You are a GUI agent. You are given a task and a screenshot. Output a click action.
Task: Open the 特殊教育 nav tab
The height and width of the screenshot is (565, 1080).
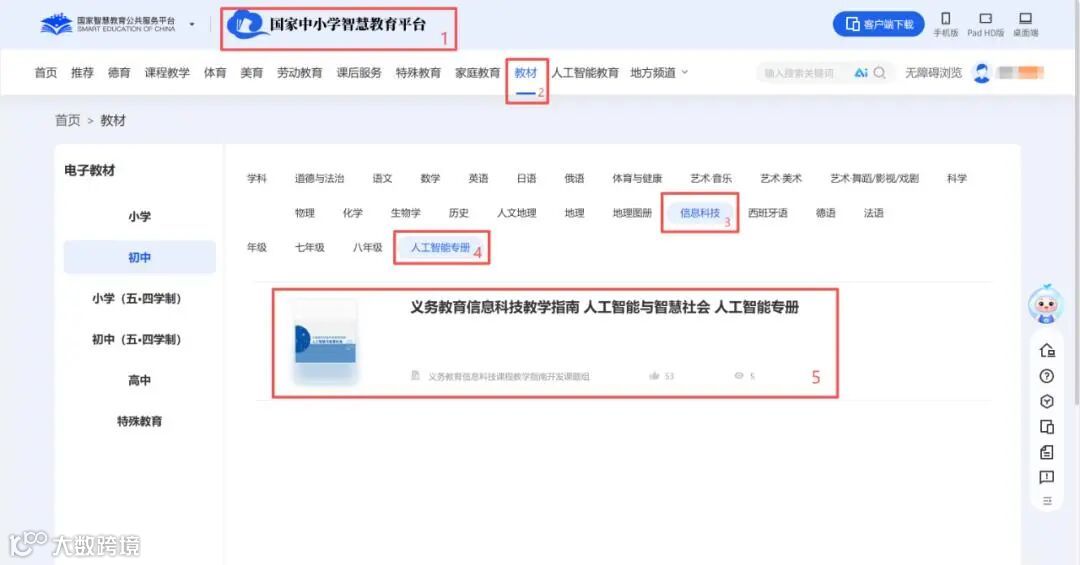coord(418,72)
